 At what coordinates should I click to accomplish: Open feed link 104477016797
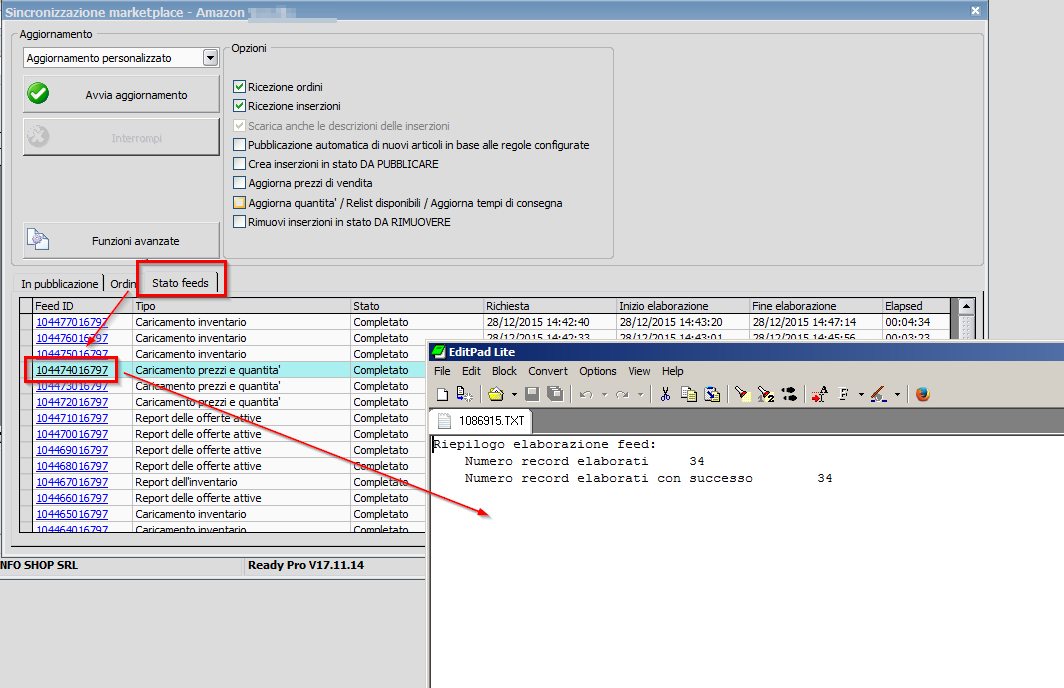click(x=72, y=322)
